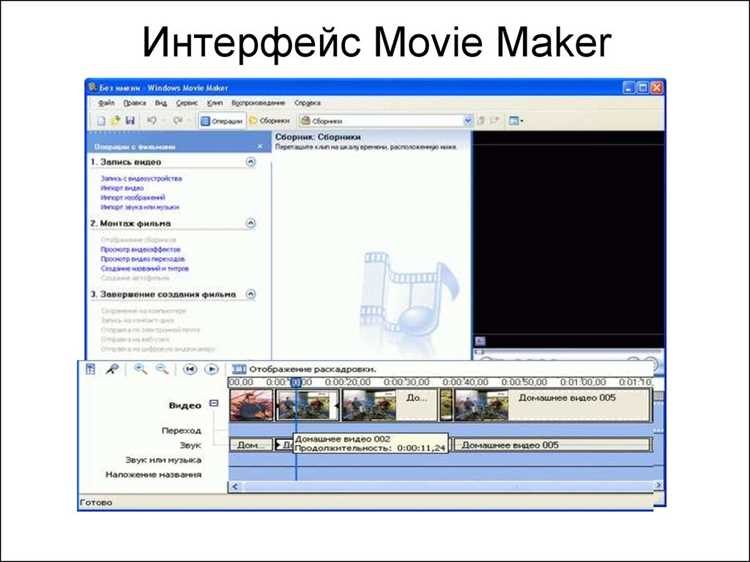Image resolution: width=750 pixels, height=562 pixels.
Task: Switch to Отображение раскадровки view
Action: point(304,369)
